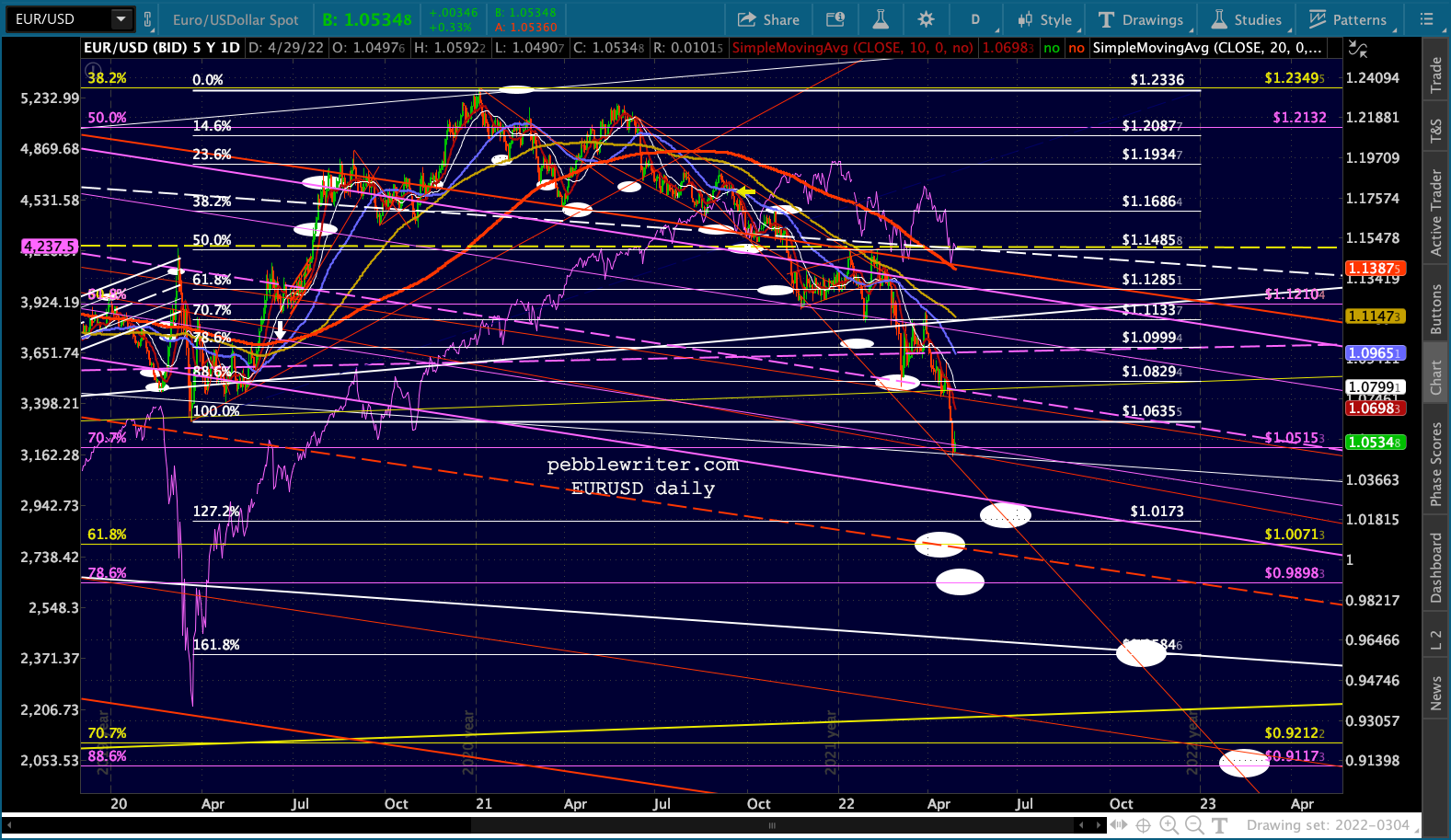
Task: Click the Patterns button
Action: (x=1348, y=19)
